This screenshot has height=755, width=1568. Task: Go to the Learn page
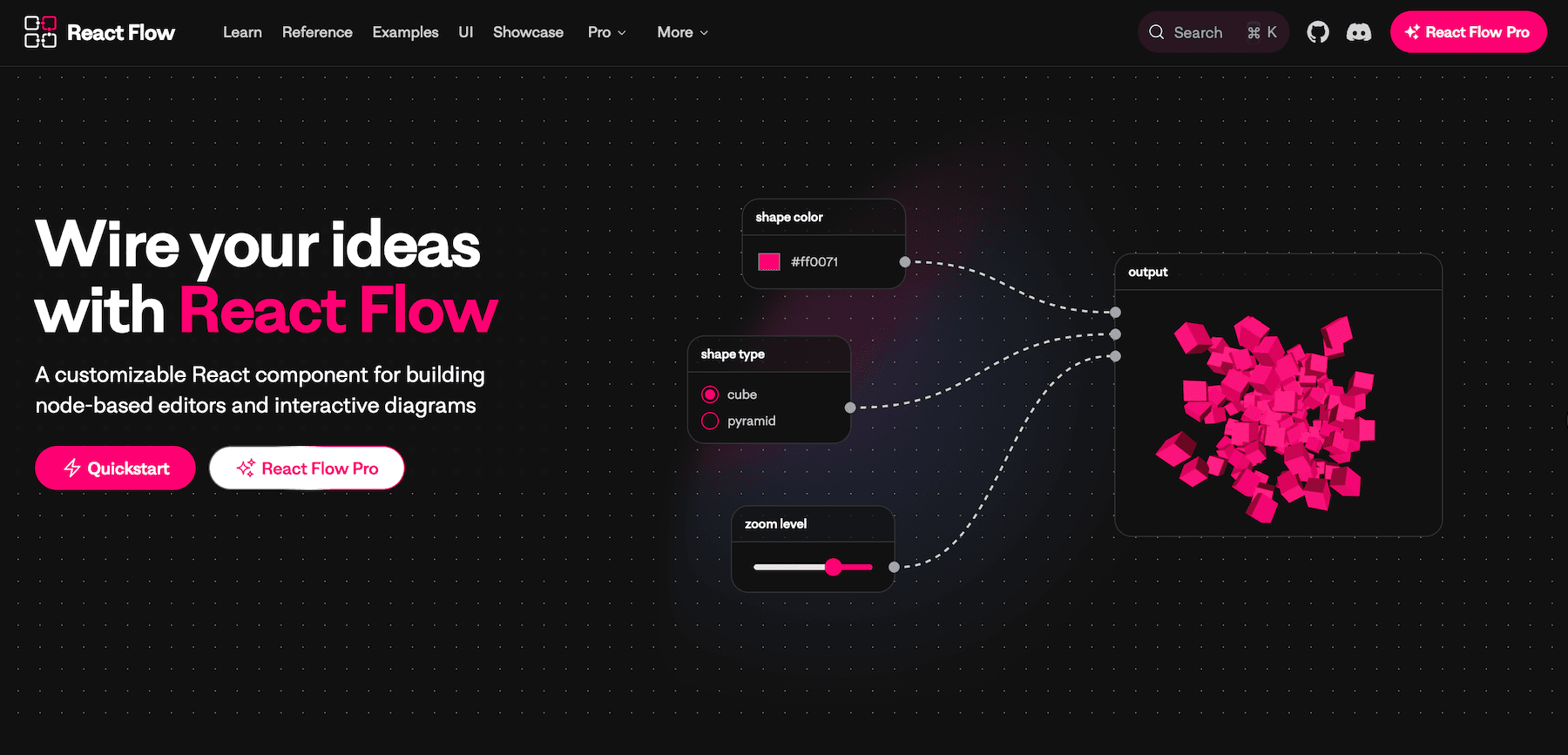pos(242,32)
